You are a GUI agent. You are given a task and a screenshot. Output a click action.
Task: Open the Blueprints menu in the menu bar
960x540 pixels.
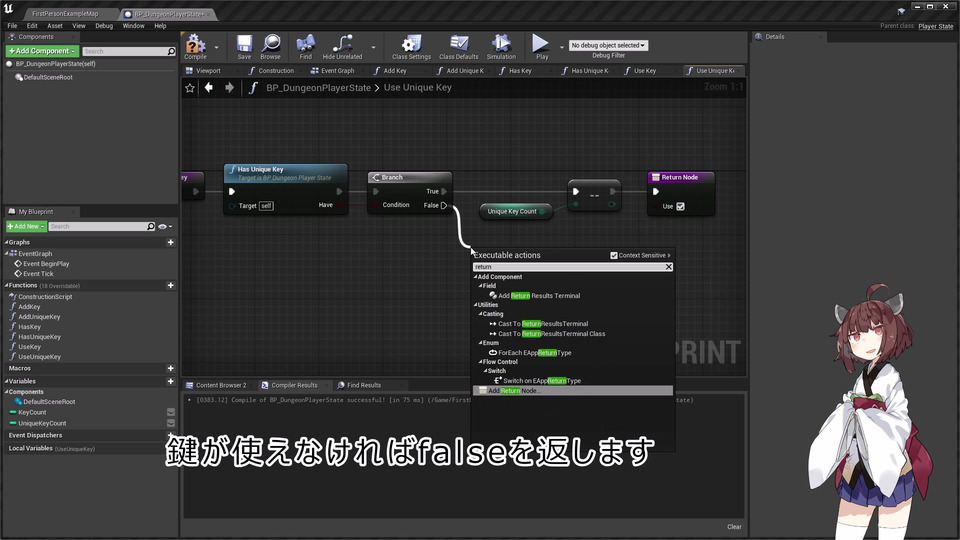[x=104, y=25]
